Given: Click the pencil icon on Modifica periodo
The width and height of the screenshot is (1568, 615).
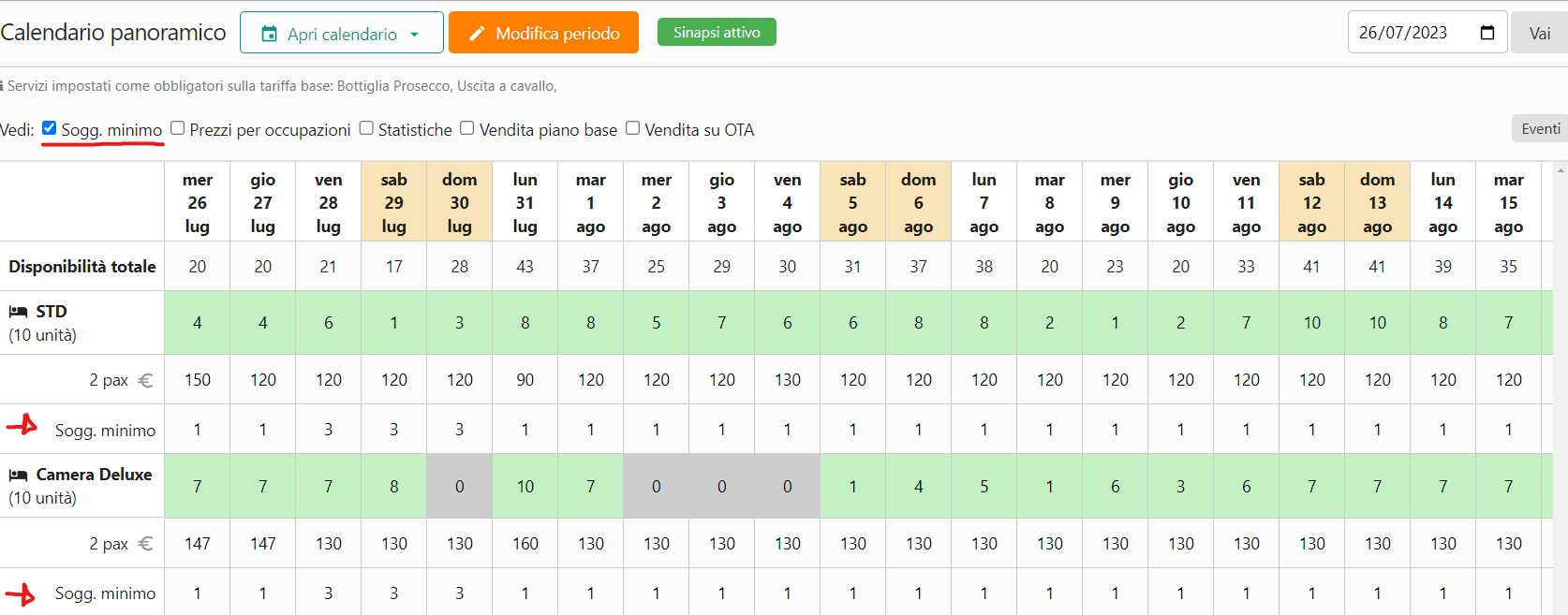Looking at the screenshot, I should click(x=477, y=34).
